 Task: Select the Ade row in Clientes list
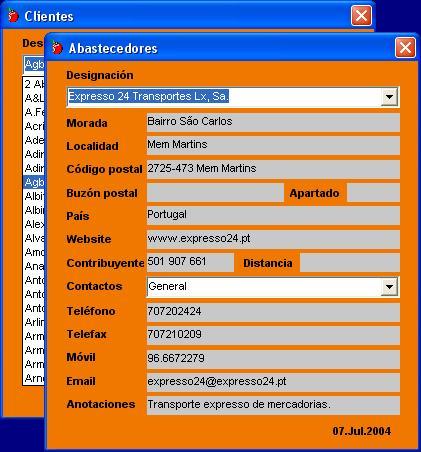pyautogui.click(x=34, y=140)
